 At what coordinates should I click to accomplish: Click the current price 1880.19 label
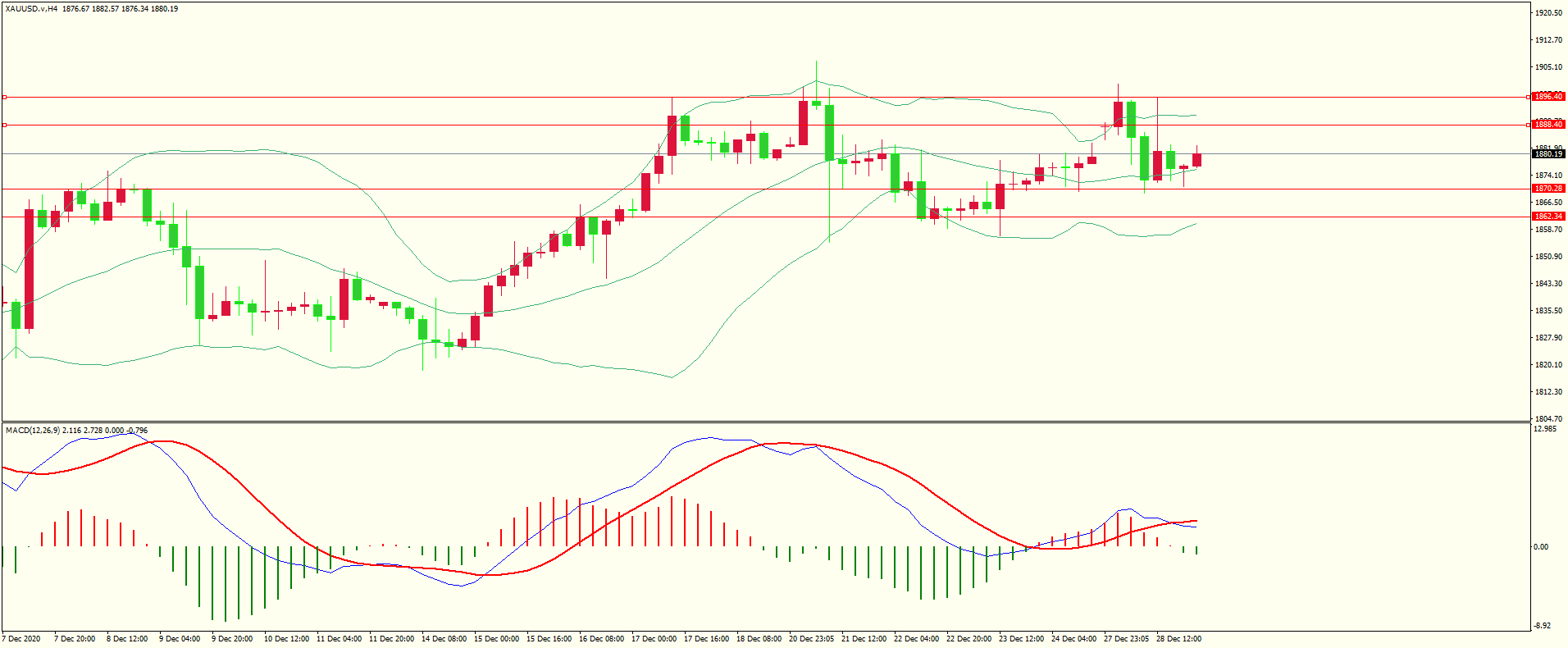[x=1548, y=153]
